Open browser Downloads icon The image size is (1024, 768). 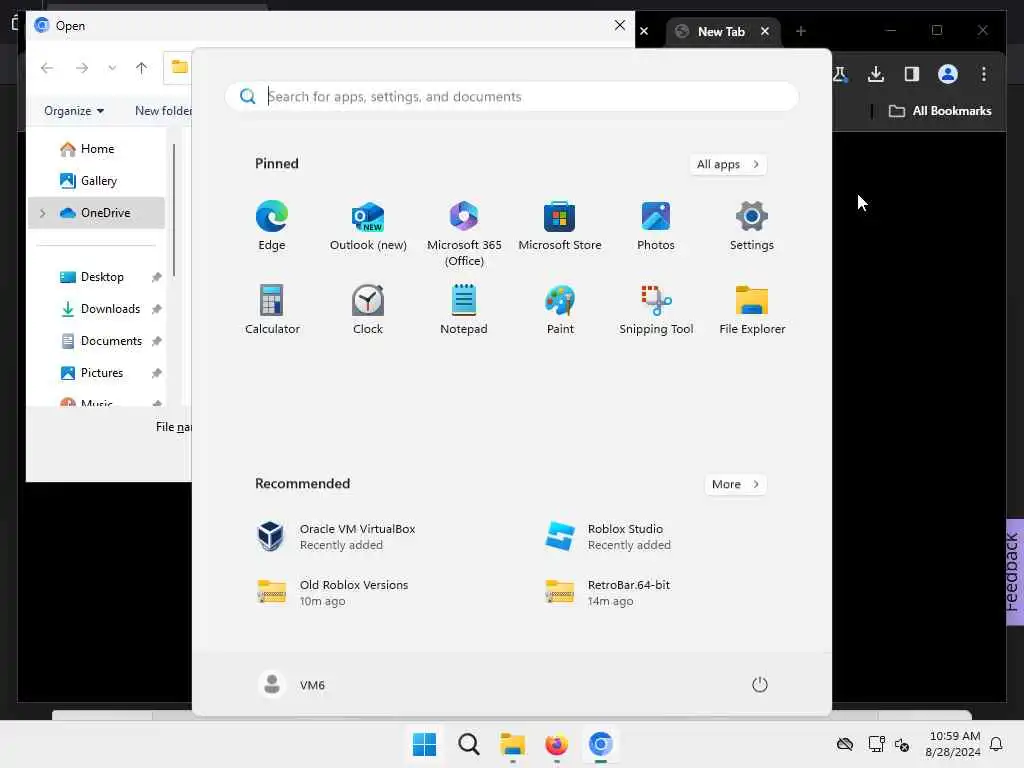point(876,74)
